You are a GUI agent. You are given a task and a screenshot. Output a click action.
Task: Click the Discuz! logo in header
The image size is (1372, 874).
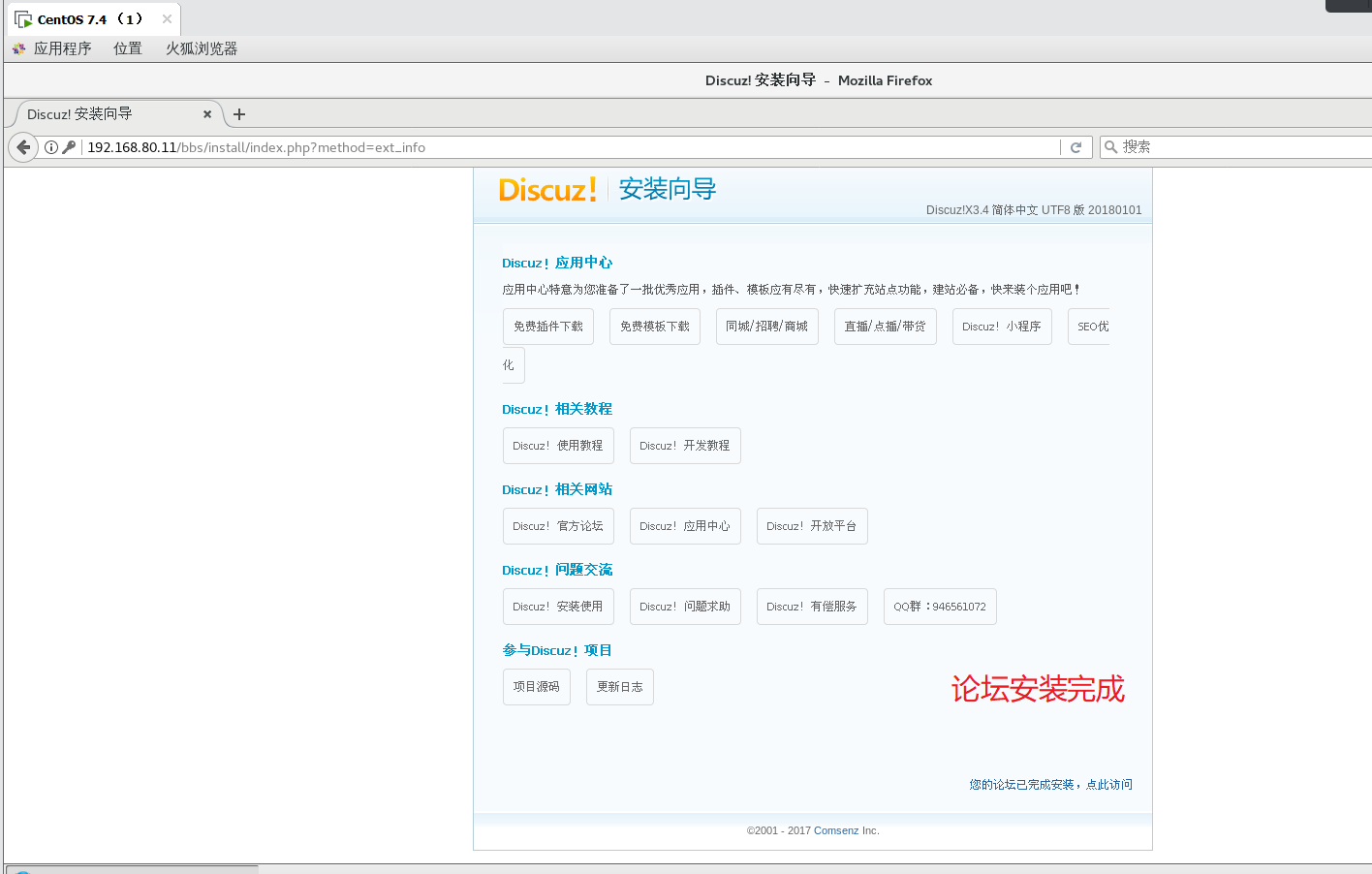click(x=547, y=189)
